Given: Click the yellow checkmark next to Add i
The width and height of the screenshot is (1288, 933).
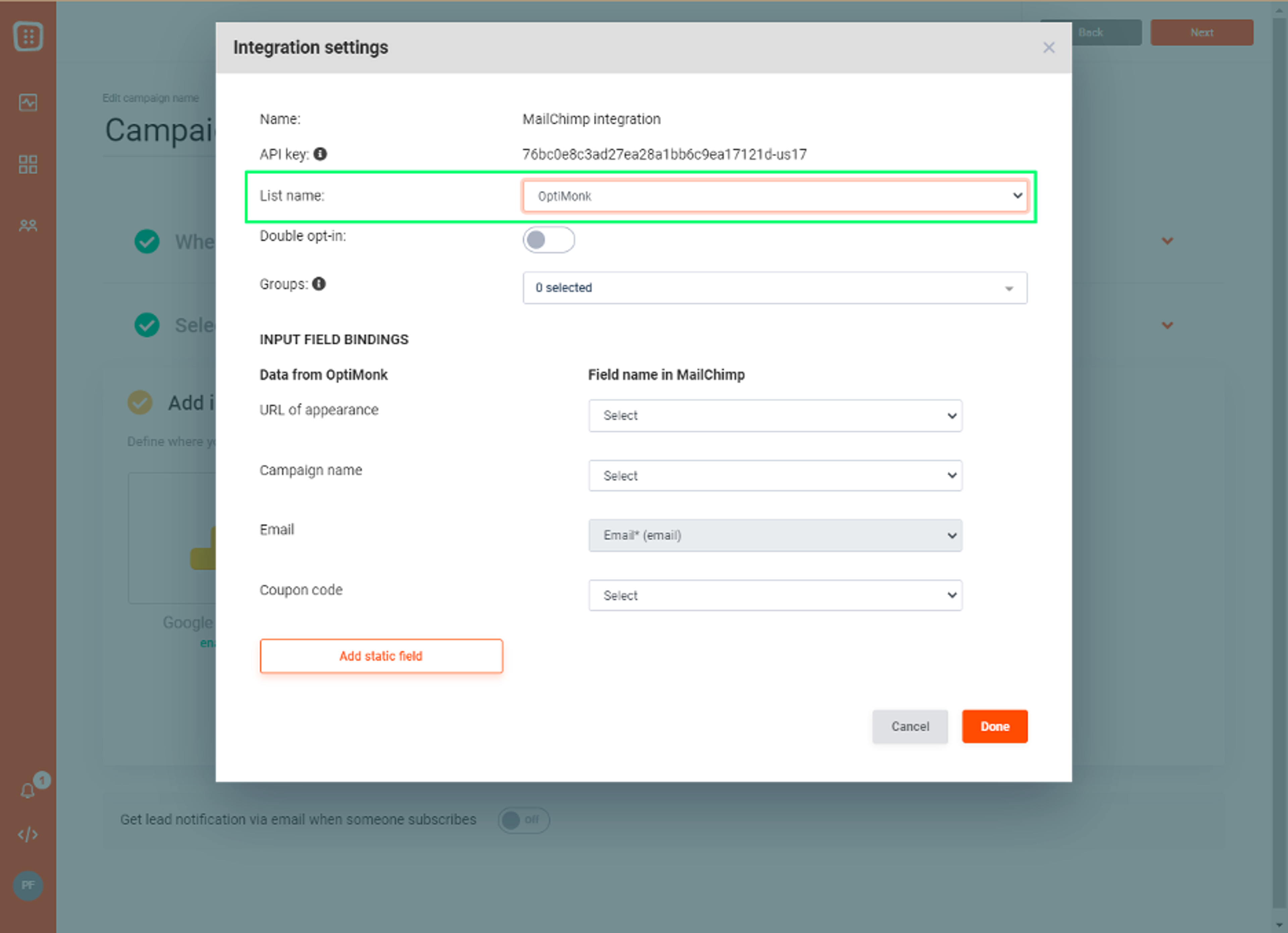Looking at the screenshot, I should tap(140, 403).
